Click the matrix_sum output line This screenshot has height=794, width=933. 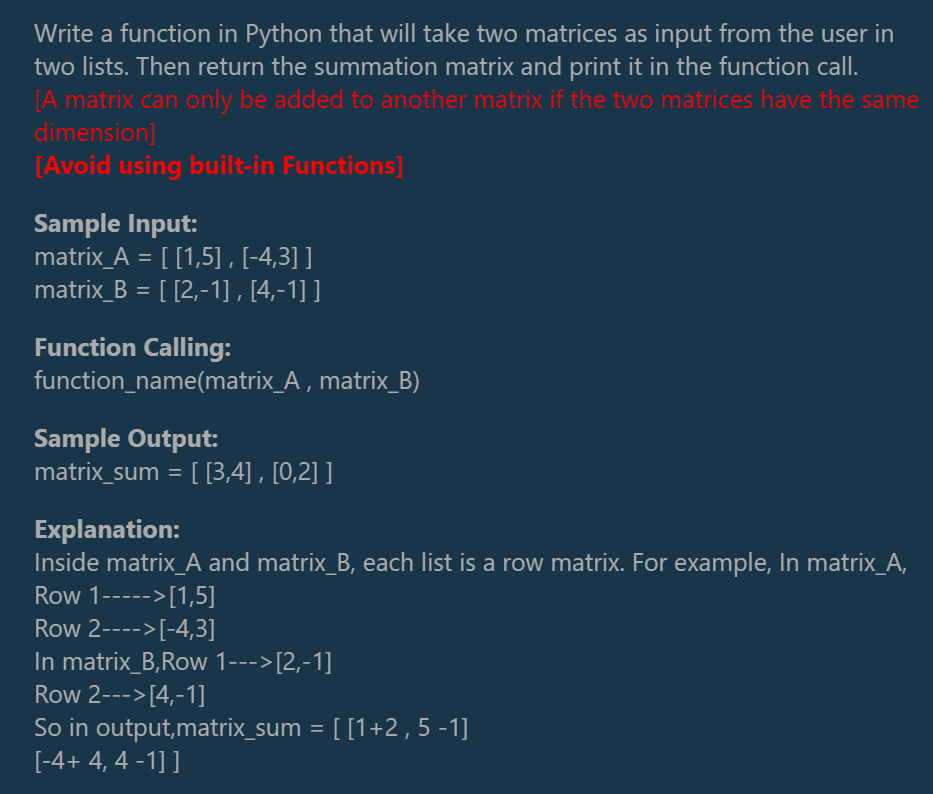click(x=183, y=472)
